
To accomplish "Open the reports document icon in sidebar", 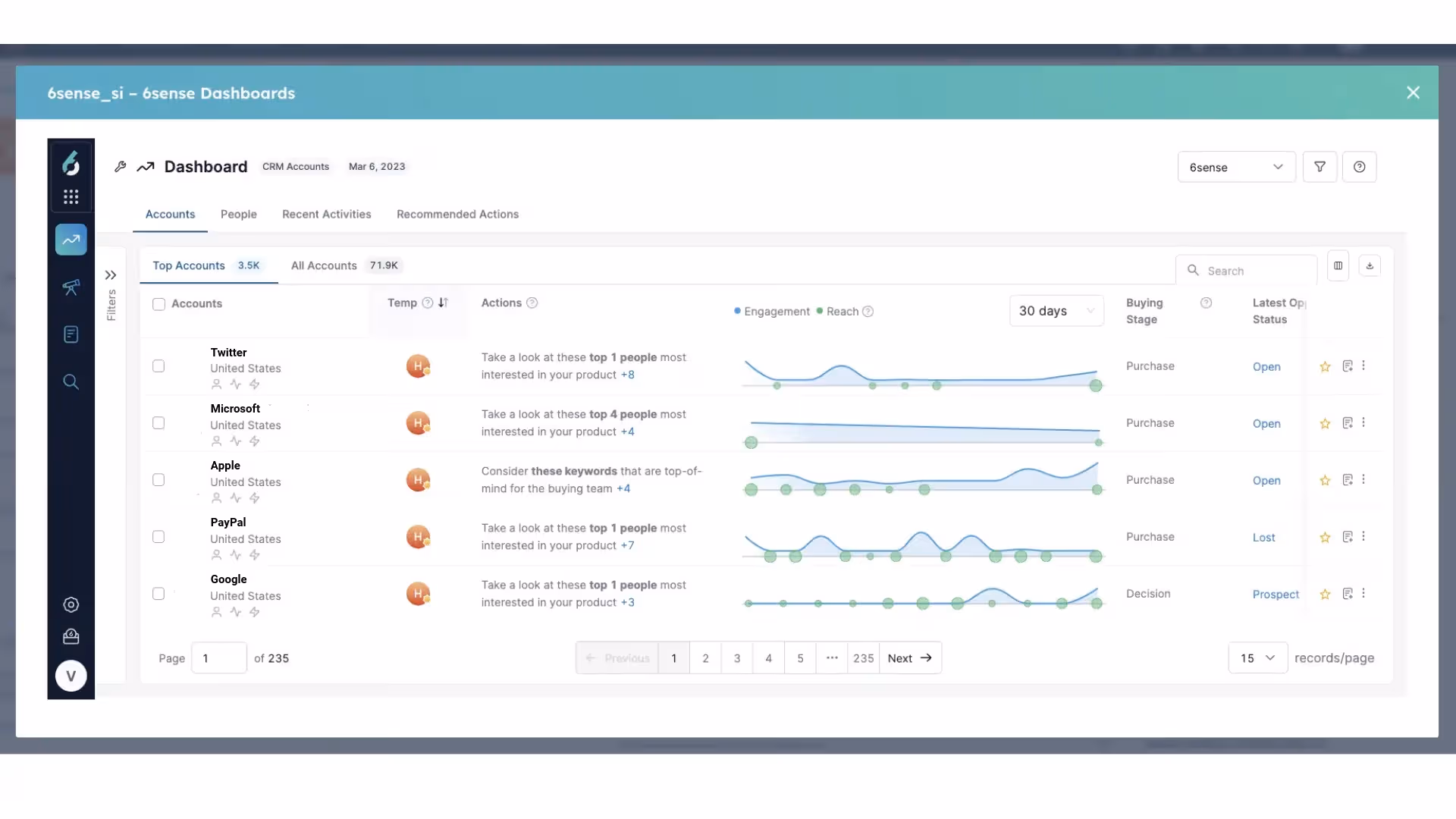I will (x=71, y=334).
